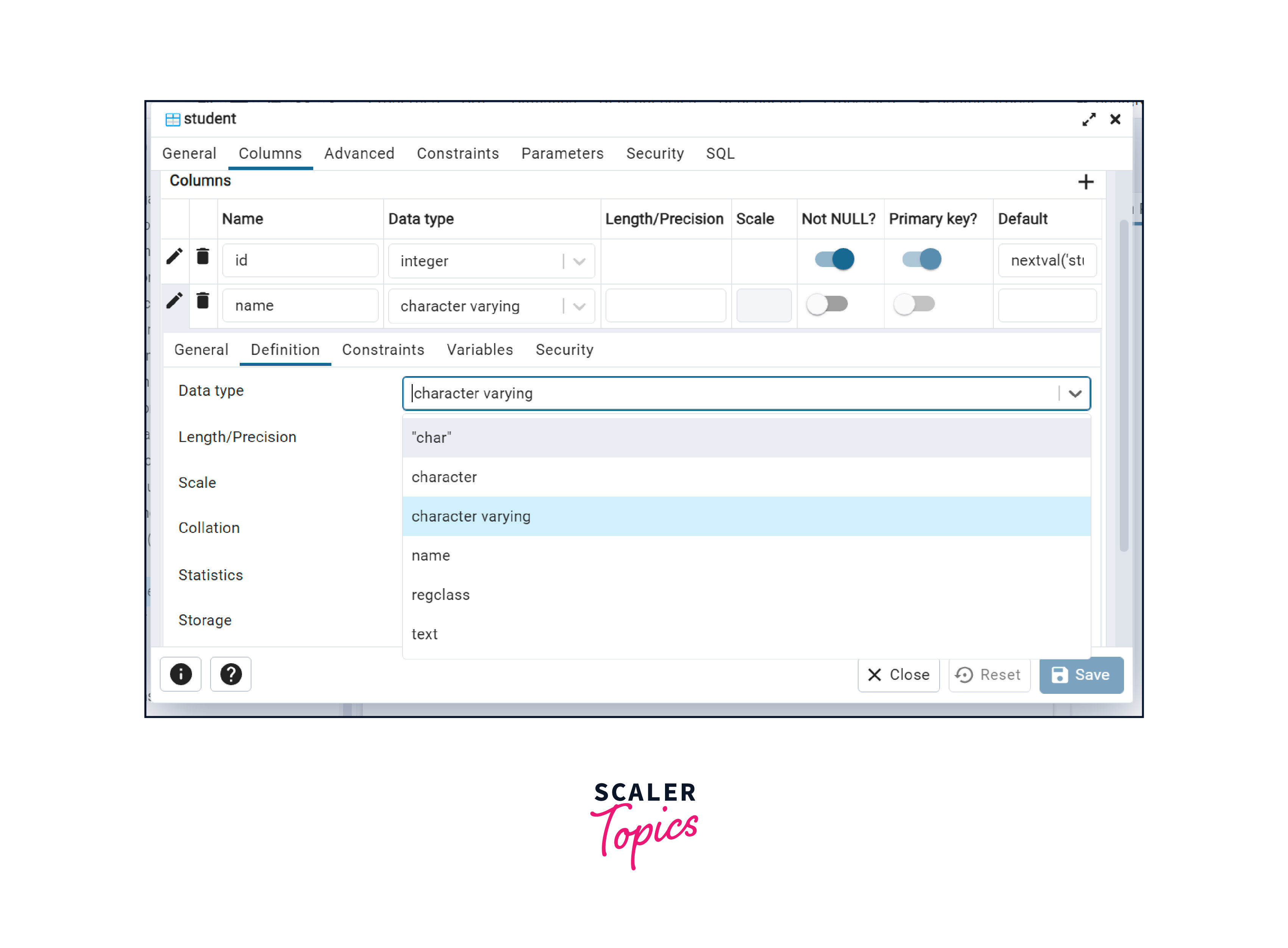
Task: Maximize the student dialog with expand icon
Action: point(1088,119)
